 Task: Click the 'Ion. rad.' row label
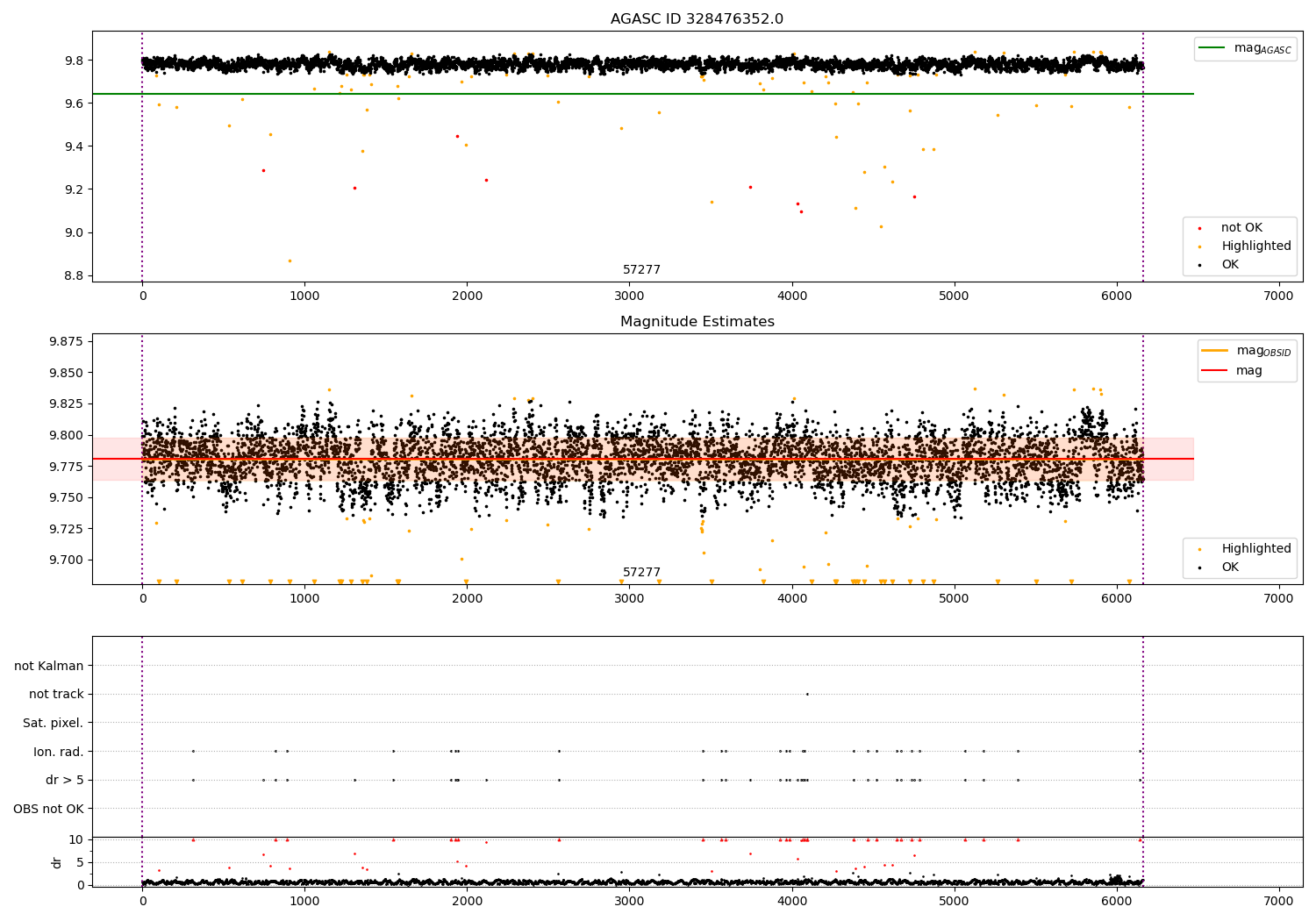pyautogui.click(x=59, y=752)
